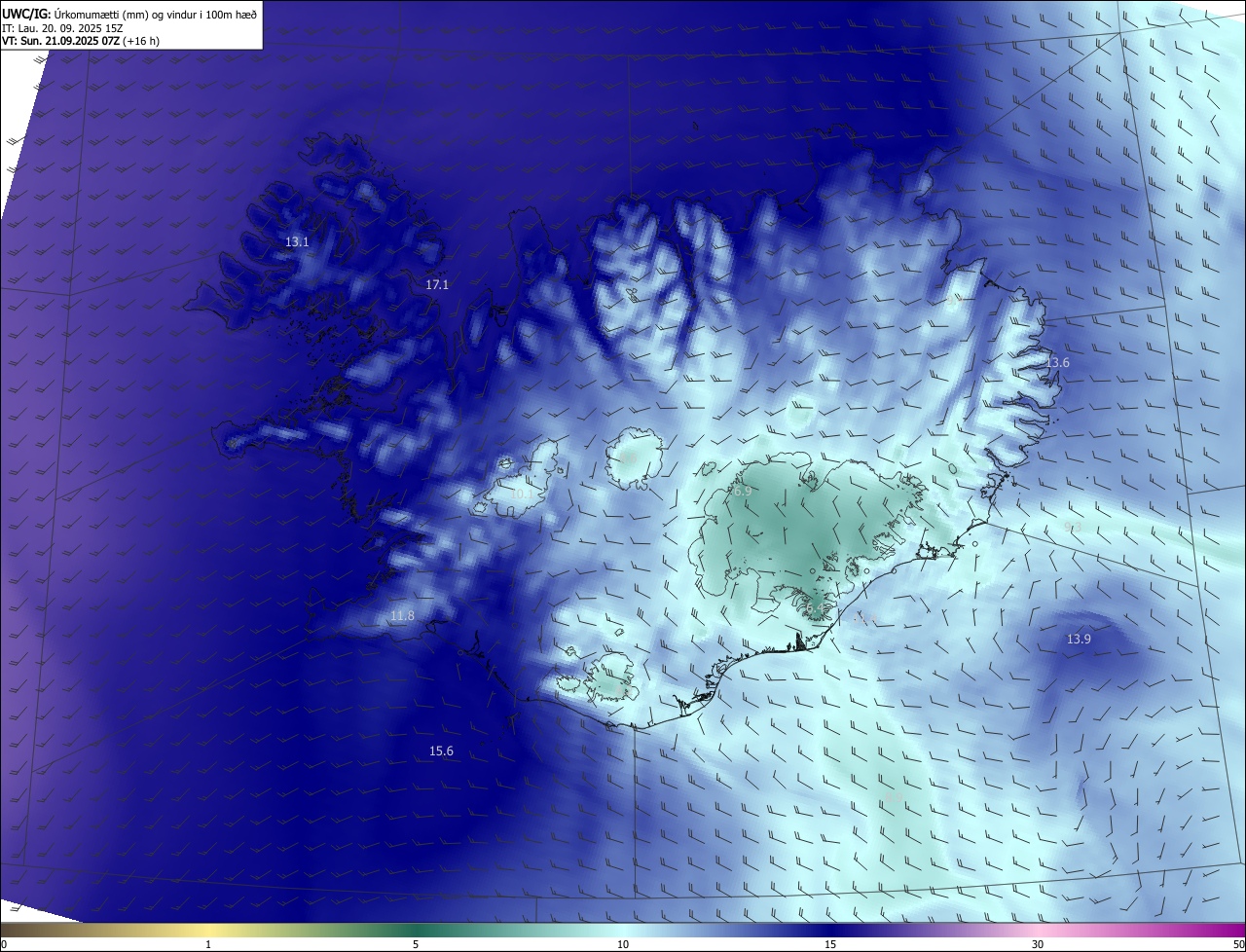Screen dimensions: 1246x952
Task: Click the dark navy colorbar segment above 15
Action: 830,931
